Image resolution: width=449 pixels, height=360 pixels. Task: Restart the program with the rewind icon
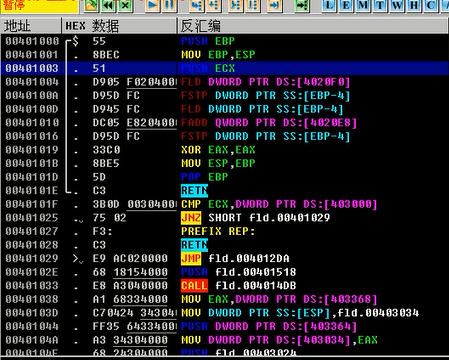[108, 6]
